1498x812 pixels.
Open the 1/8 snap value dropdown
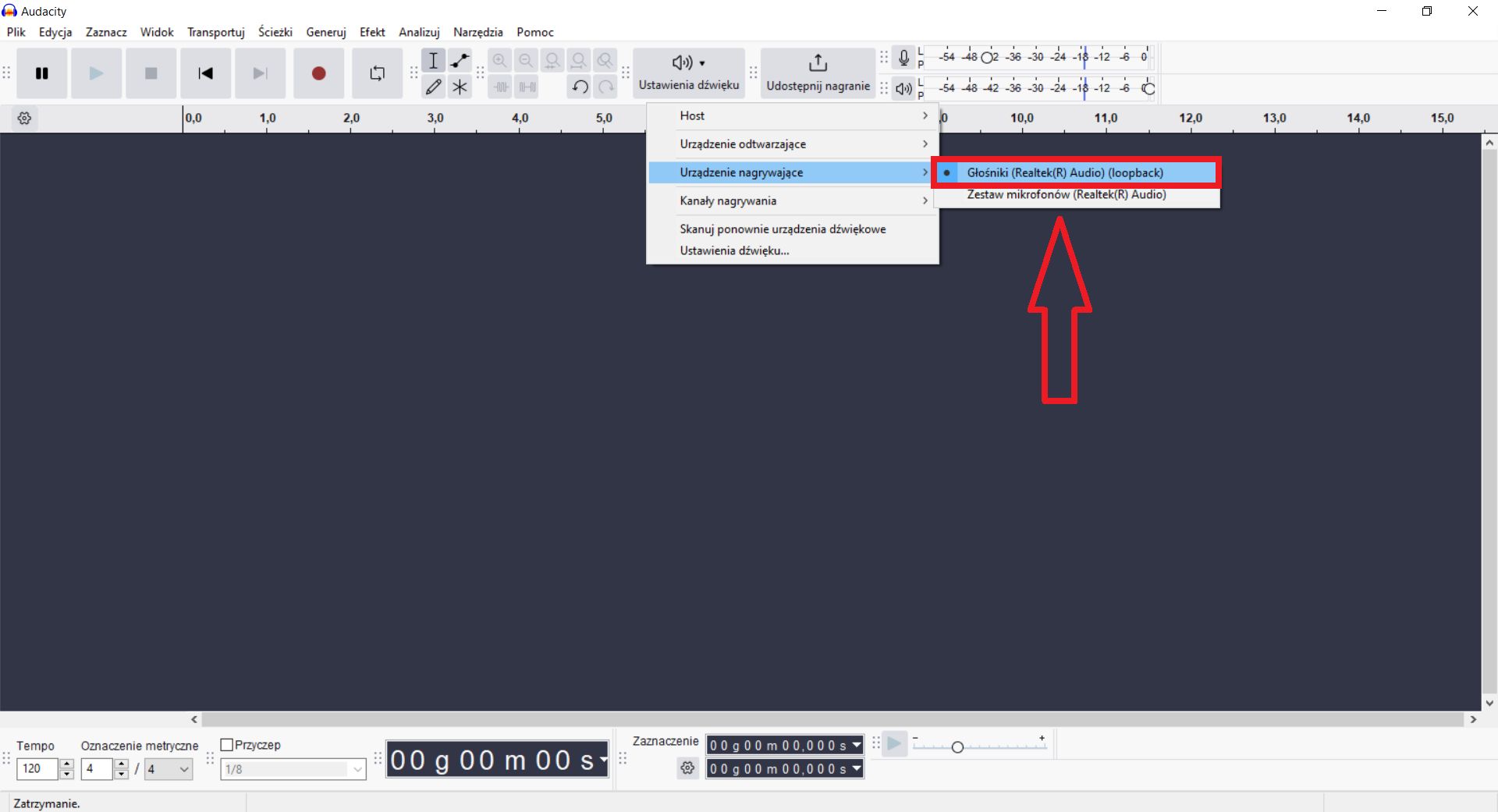293,769
